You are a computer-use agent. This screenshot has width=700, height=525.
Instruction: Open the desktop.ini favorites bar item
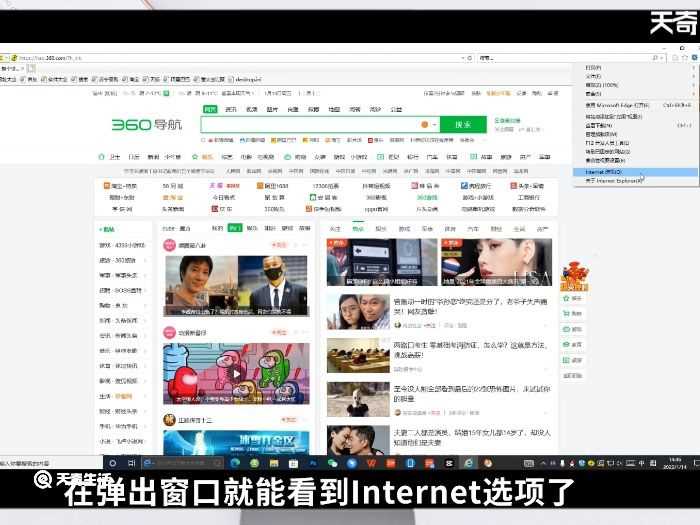(x=245, y=79)
